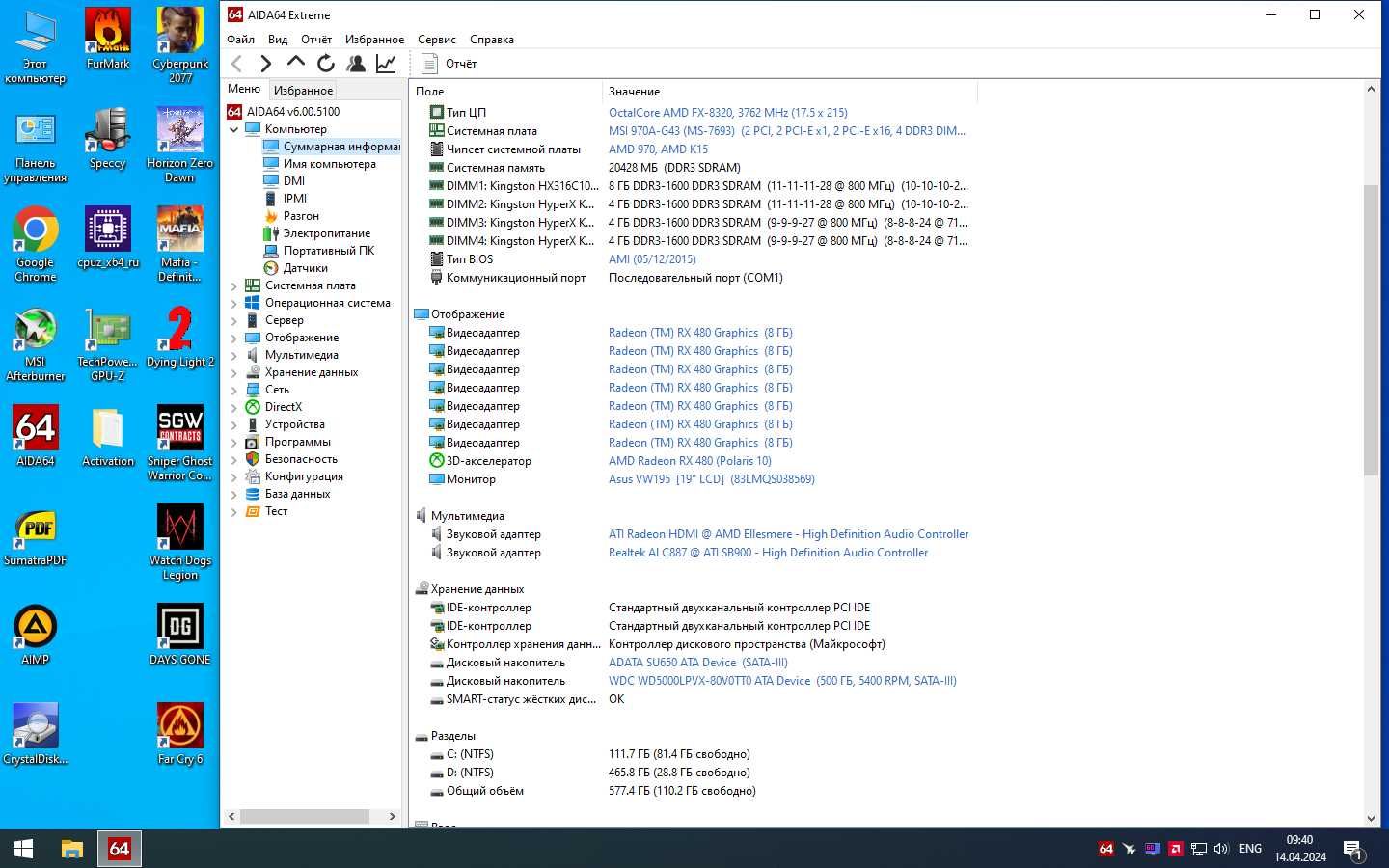Screen dimensions: 1389x868
Task: Open the Файл menu
Action: click(240, 40)
